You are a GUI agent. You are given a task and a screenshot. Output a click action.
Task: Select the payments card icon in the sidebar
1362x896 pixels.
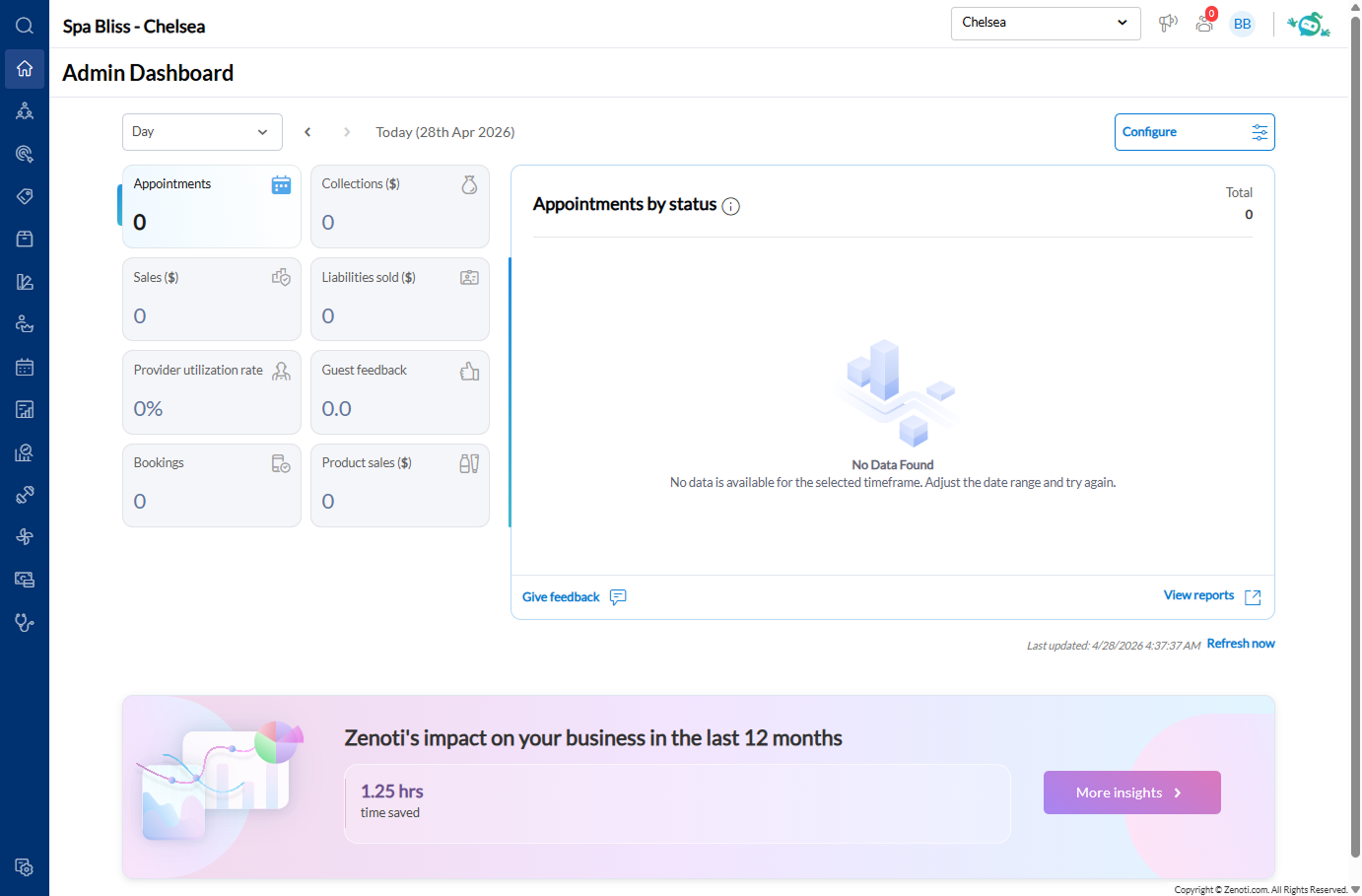pos(24,580)
